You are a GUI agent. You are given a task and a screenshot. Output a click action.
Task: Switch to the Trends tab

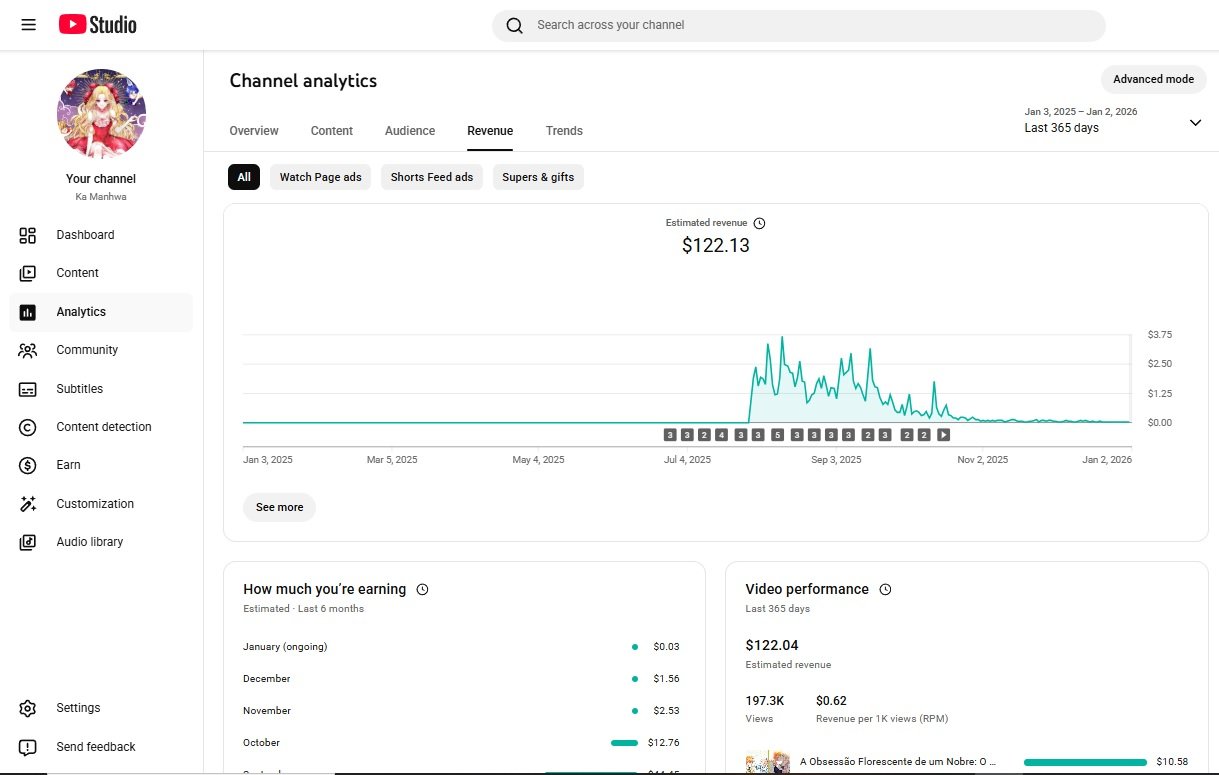click(x=564, y=131)
